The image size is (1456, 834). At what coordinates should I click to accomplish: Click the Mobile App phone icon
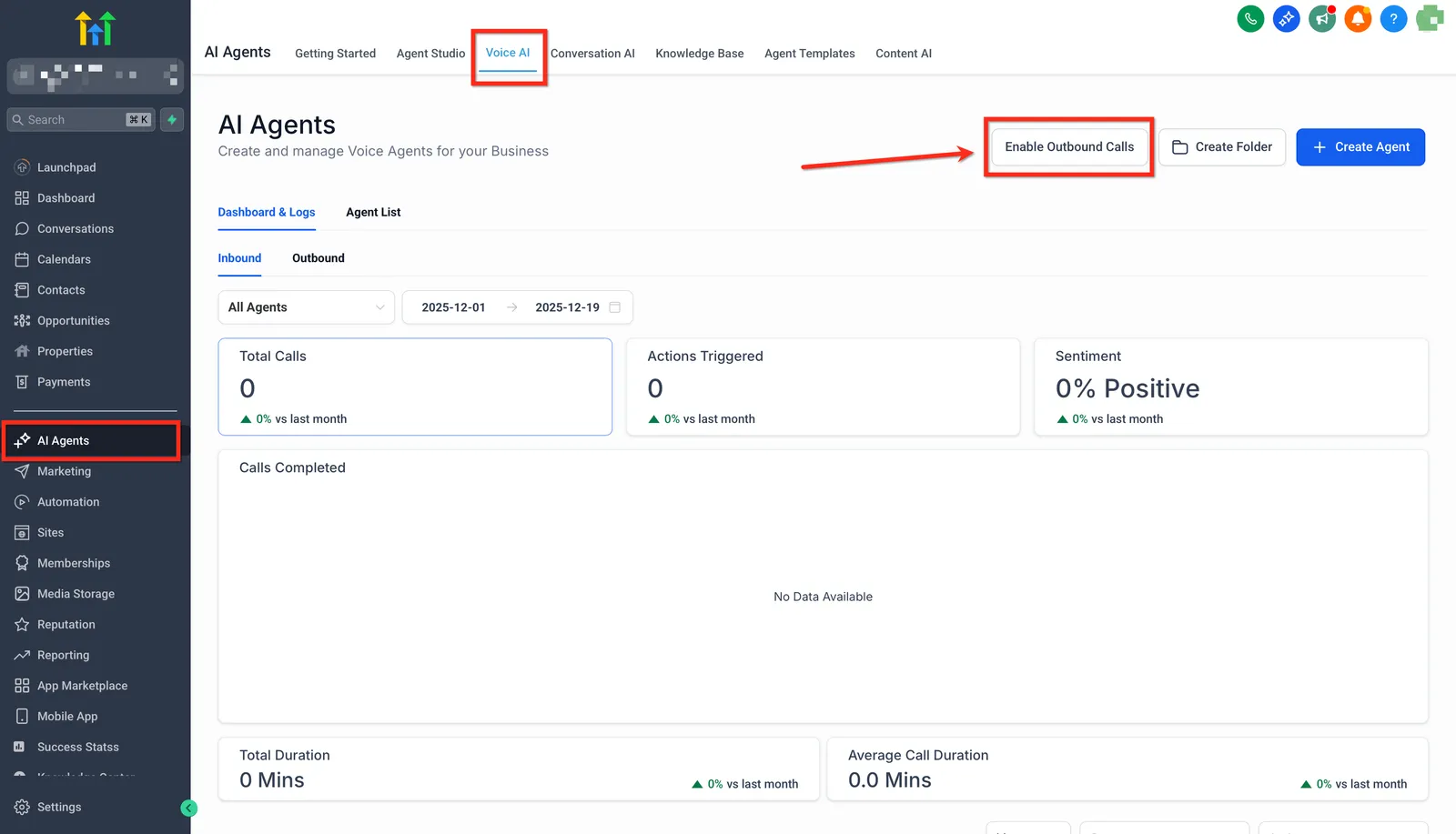click(x=22, y=717)
